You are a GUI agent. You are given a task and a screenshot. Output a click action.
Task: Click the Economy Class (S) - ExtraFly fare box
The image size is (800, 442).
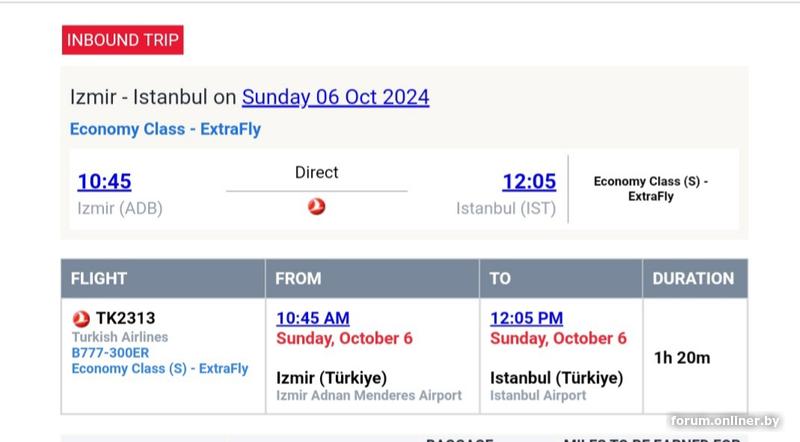(x=650, y=189)
